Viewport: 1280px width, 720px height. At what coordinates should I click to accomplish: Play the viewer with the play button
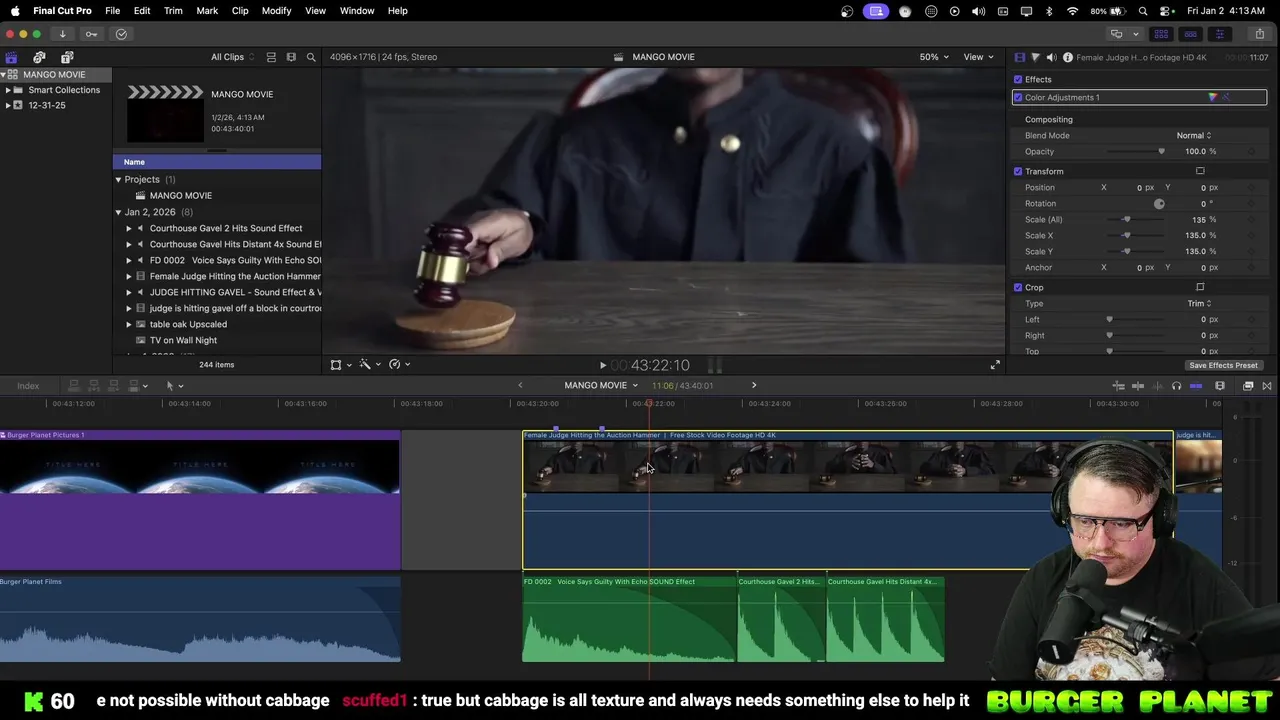point(602,365)
